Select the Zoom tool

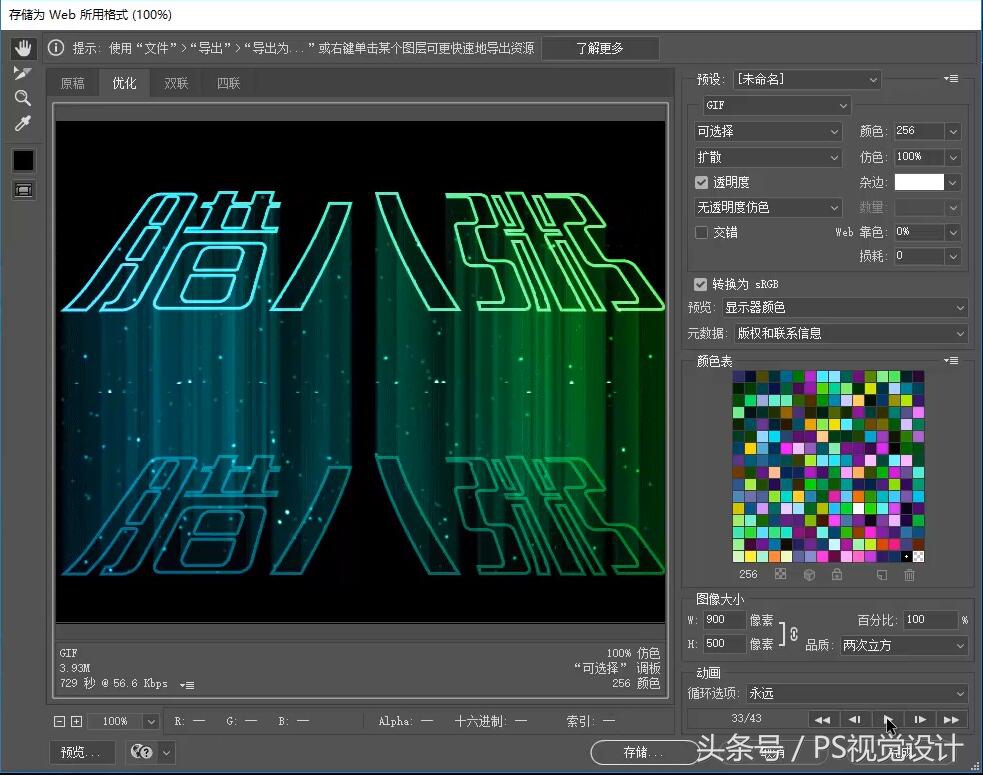(x=22, y=97)
